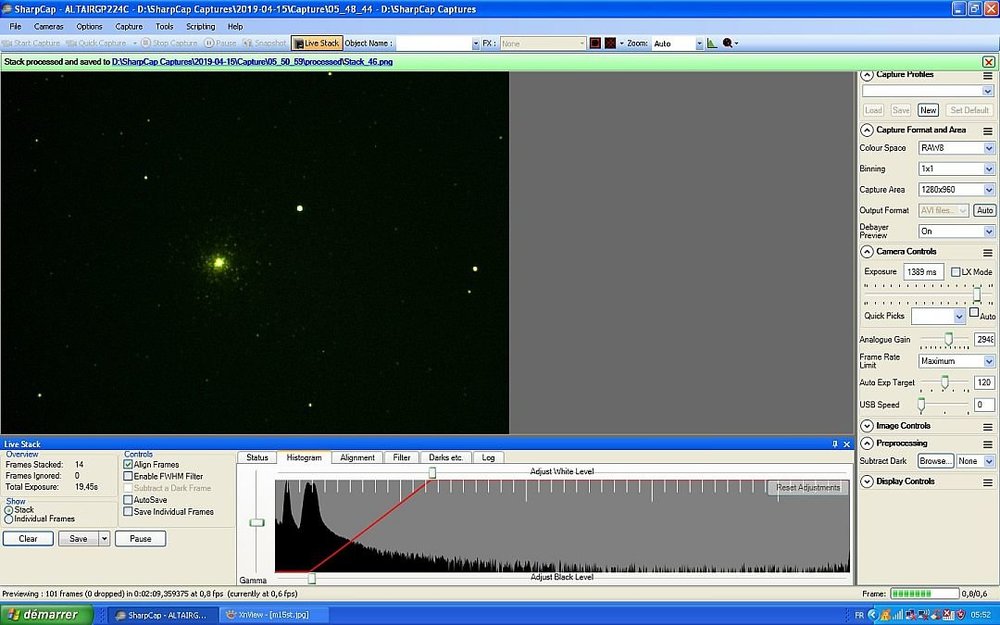Enable the AutoSave checkbox
This screenshot has width=1000, height=625.
point(126,499)
